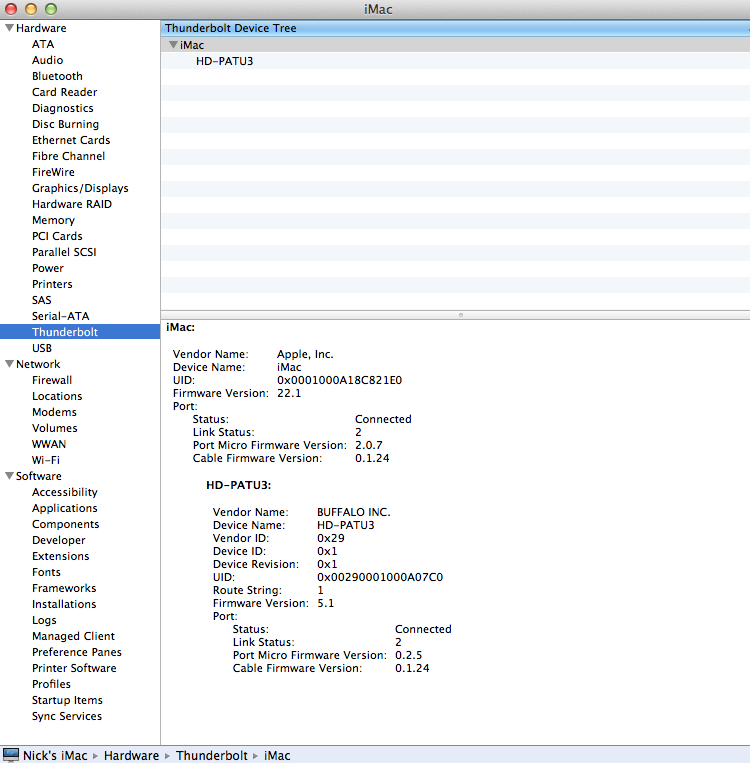The image size is (750, 763).
Task: Select ATA in the sidebar
Action: pyautogui.click(x=43, y=44)
